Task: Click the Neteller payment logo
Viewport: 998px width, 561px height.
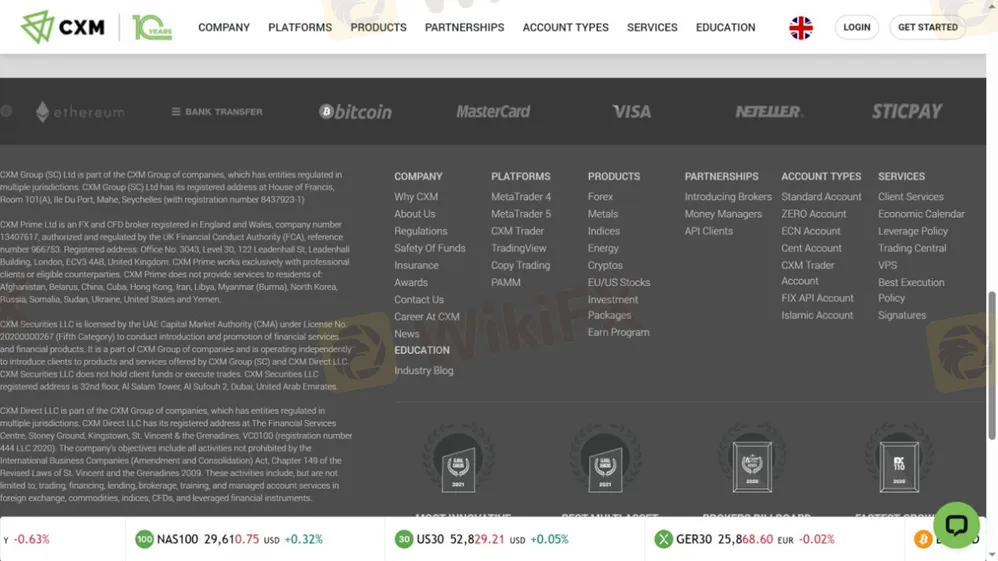Action: [x=769, y=111]
